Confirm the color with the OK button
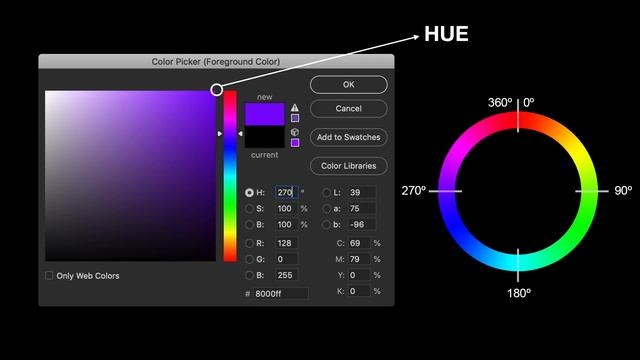 coord(349,84)
